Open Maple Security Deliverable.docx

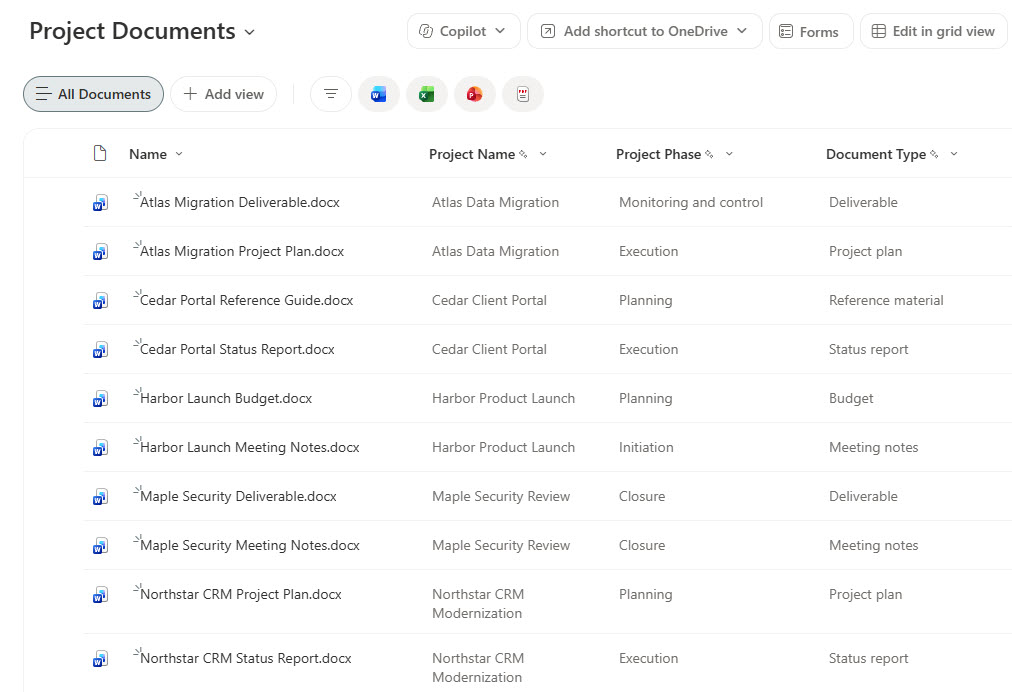pyautogui.click(x=238, y=497)
